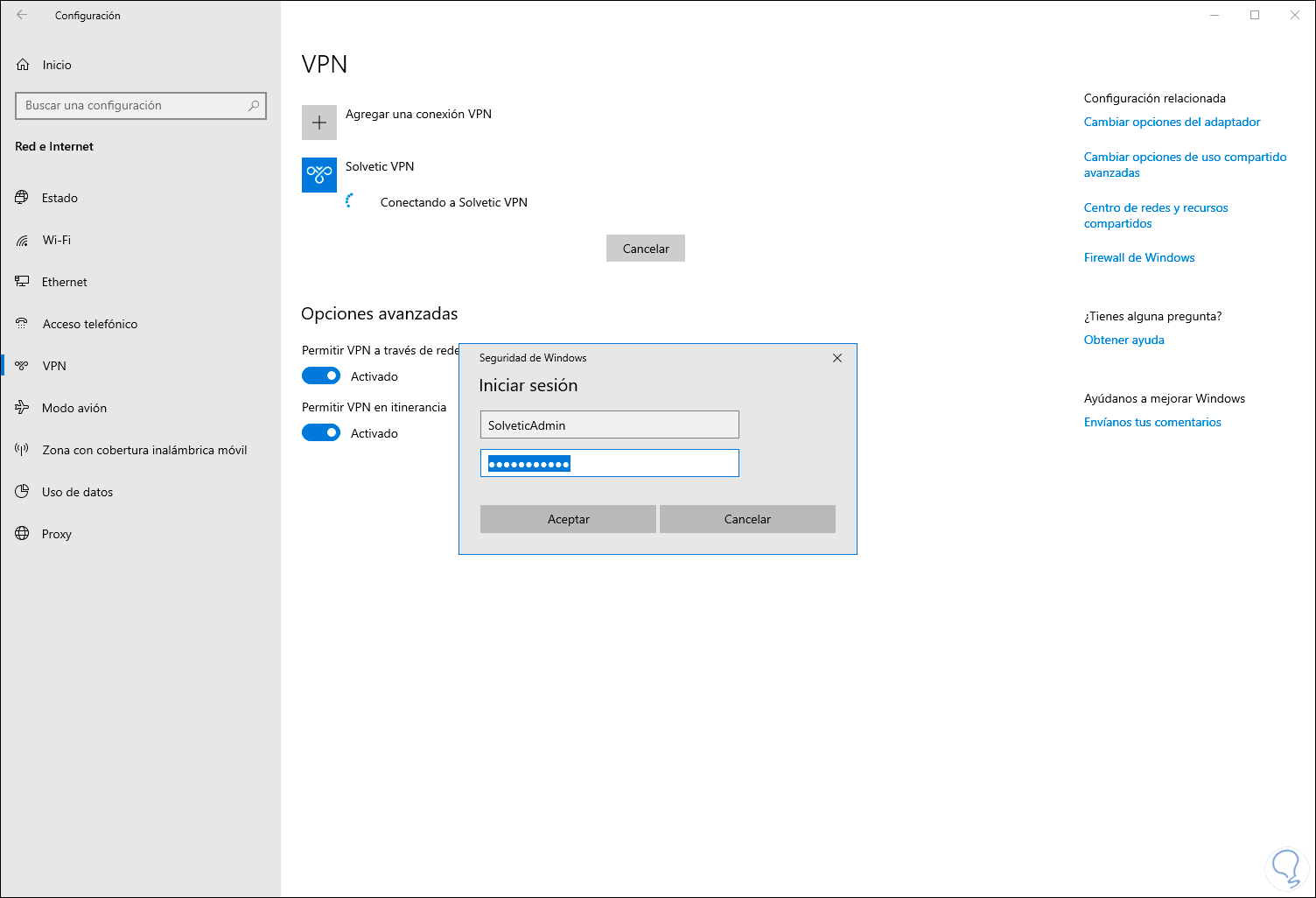The height and width of the screenshot is (898, 1316).
Task: Cancel the Solvetic VPN connection attempt
Action: pos(646,249)
